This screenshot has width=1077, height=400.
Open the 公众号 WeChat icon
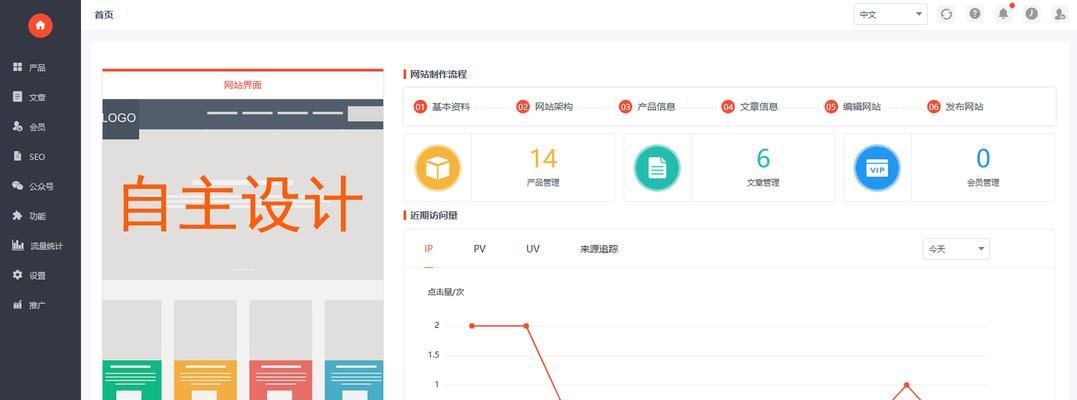(18, 186)
